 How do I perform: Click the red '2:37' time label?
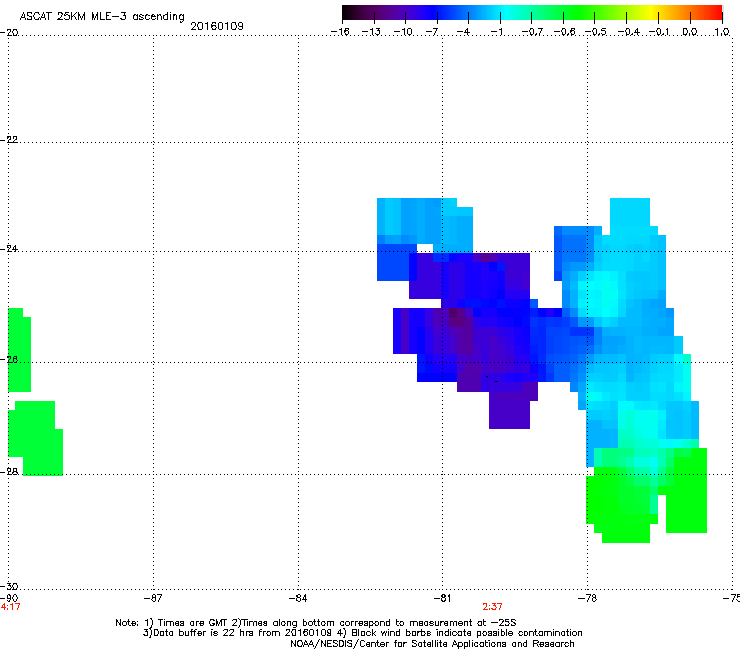point(492,607)
